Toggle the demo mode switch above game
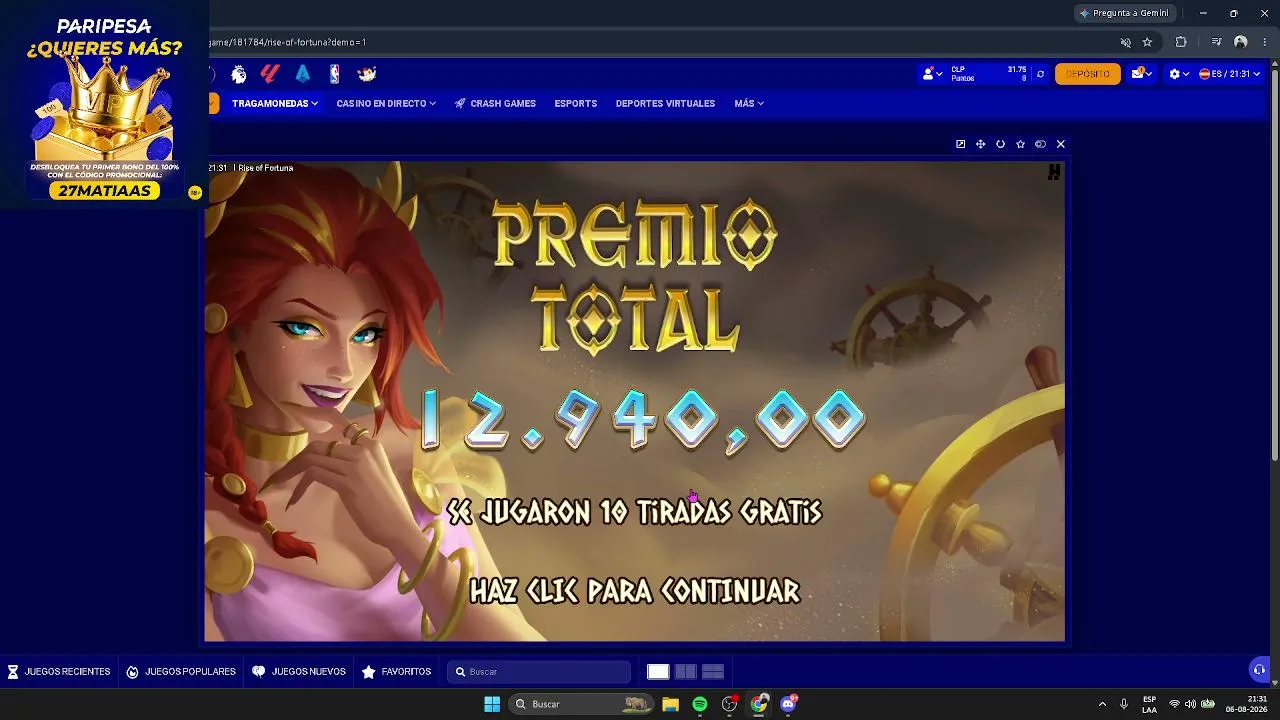1280x720 pixels. click(x=1040, y=144)
